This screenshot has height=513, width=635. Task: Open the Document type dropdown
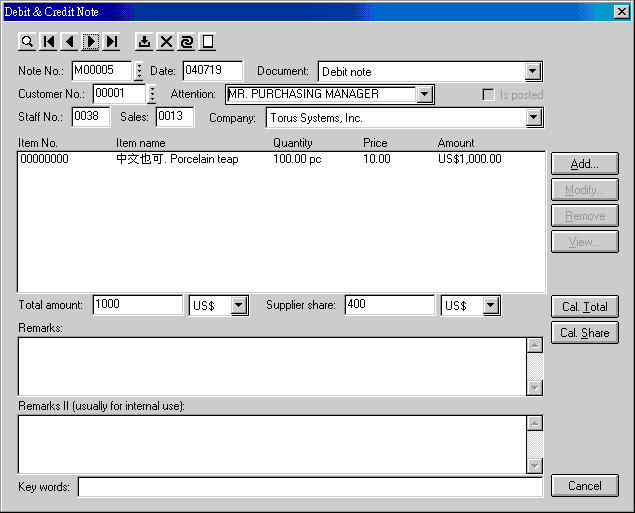(533, 71)
